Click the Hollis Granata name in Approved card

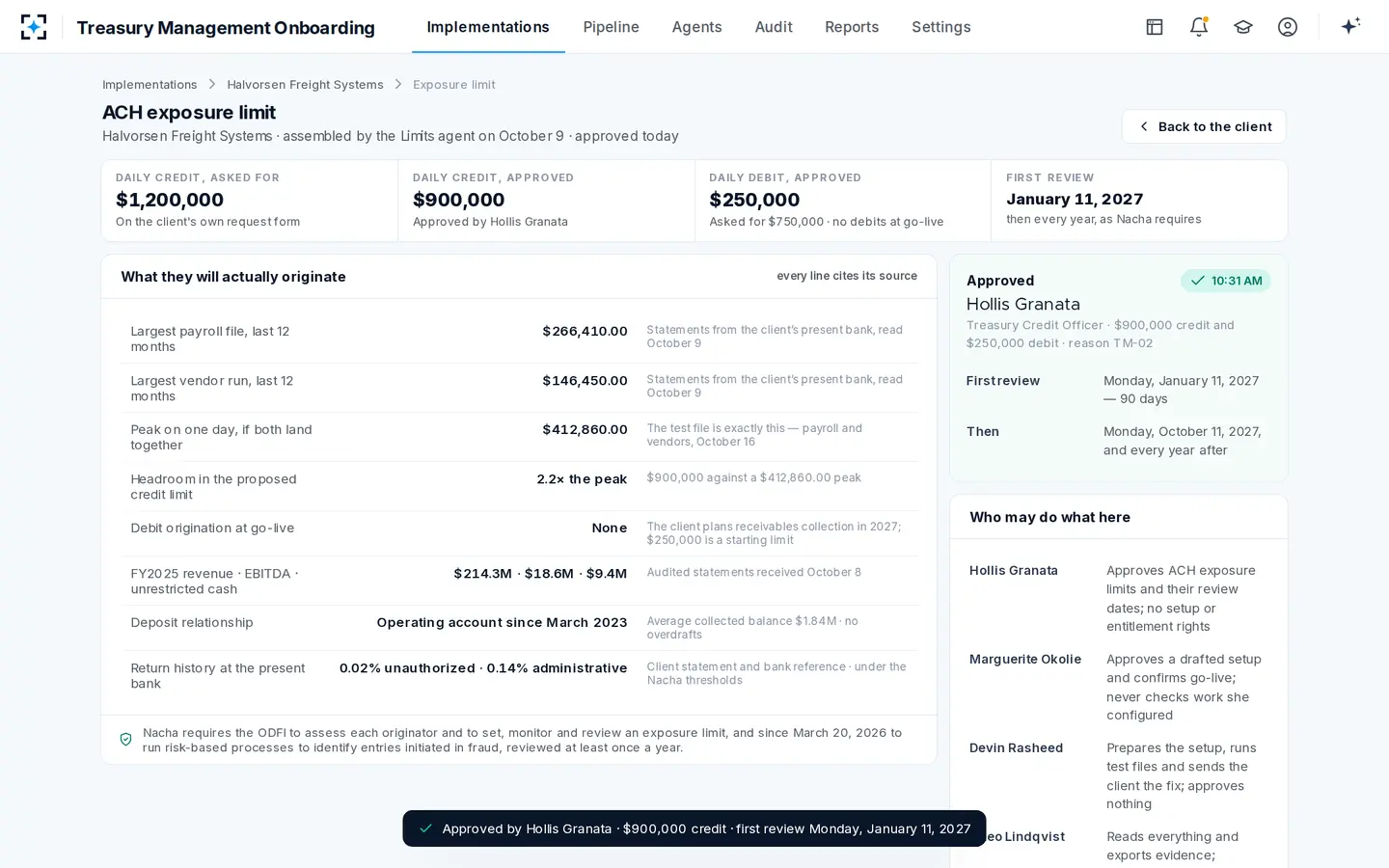click(x=1023, y=304)
